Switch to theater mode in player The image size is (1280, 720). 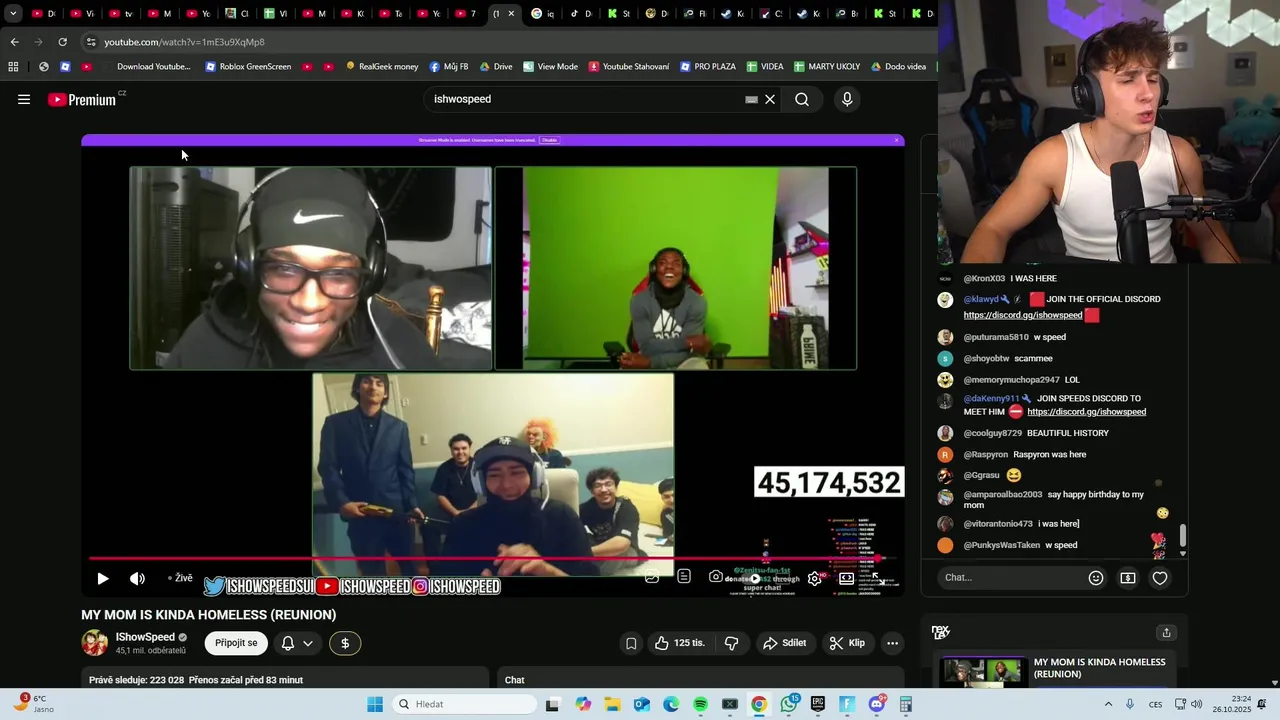tap(846, 578)
